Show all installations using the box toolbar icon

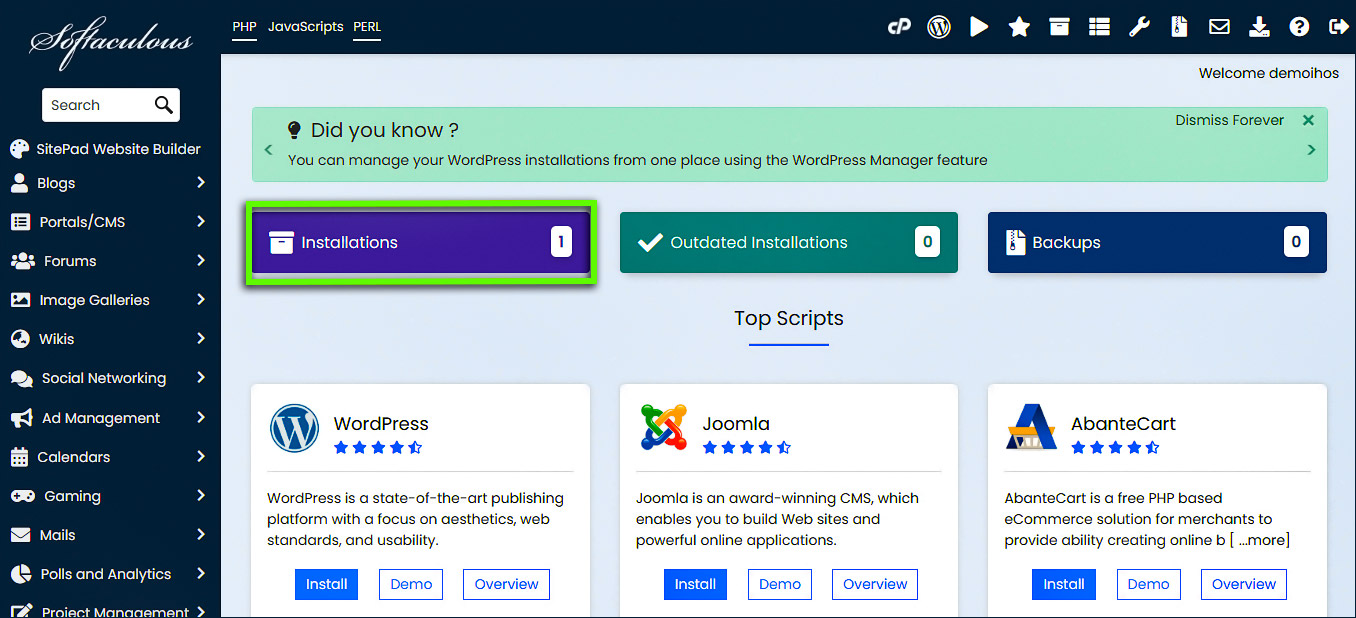click(x=1059, y=27)
